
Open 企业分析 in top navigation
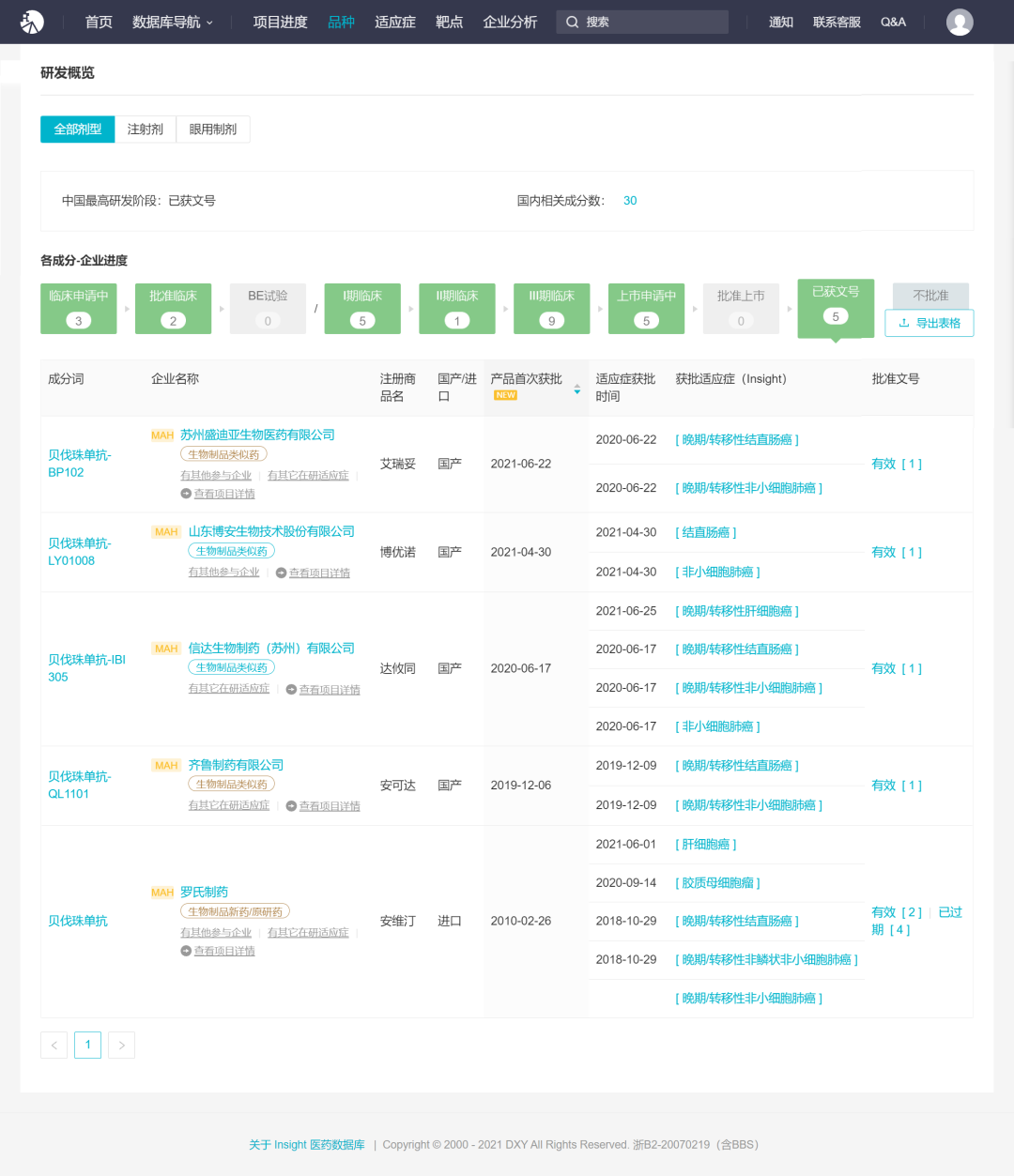(x=510, y=22)
